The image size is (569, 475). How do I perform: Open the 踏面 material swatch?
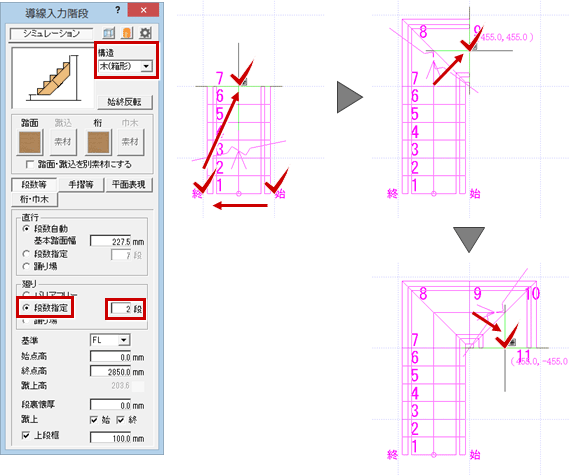pos(30,142)
